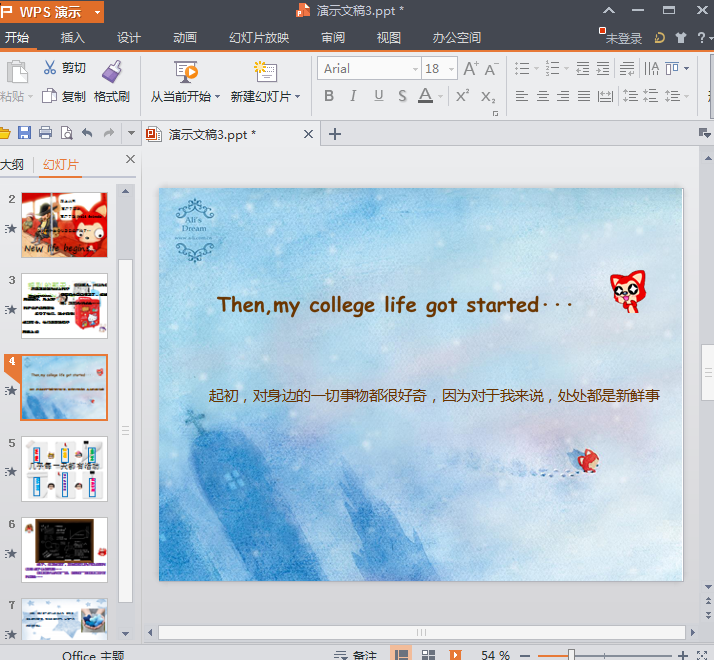Click the help question mark icon
The height and width of the screenshot is (660, 714).
coord(701,37)
